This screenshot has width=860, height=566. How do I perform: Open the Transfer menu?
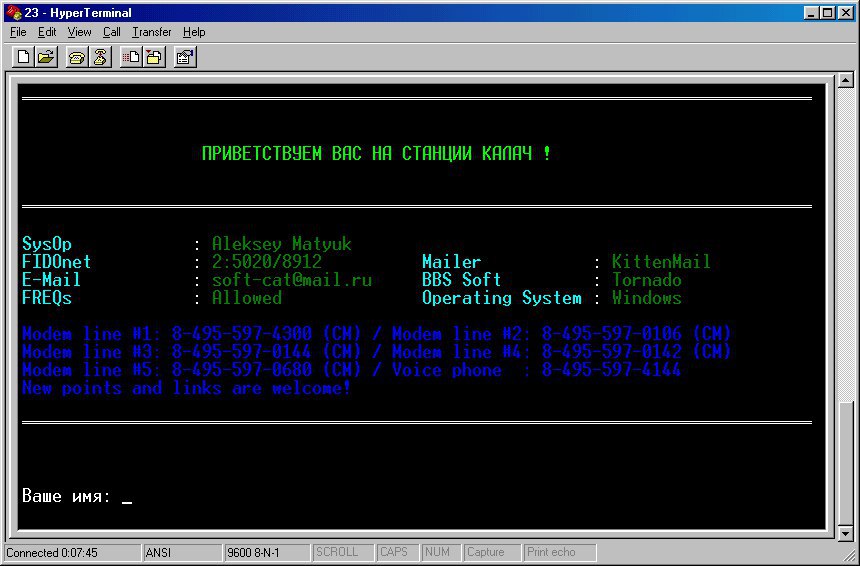click(152, 32)
